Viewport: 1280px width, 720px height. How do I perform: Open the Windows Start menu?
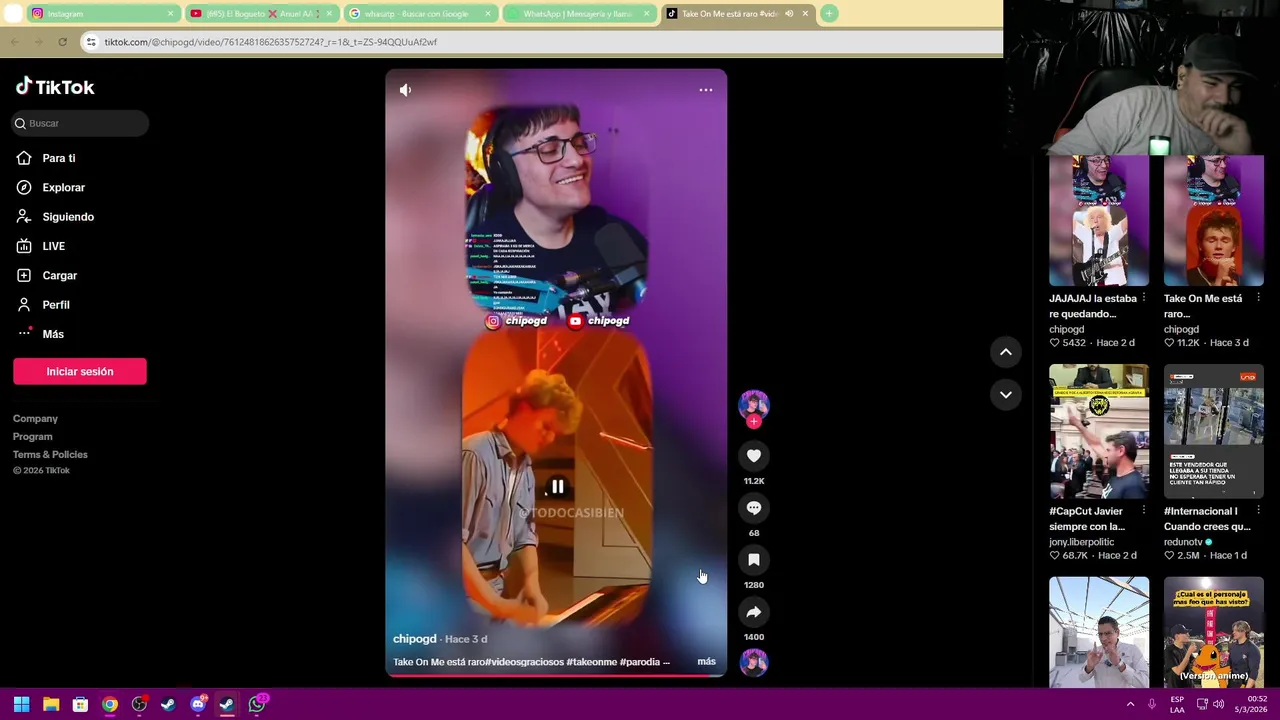click(21, 704)
